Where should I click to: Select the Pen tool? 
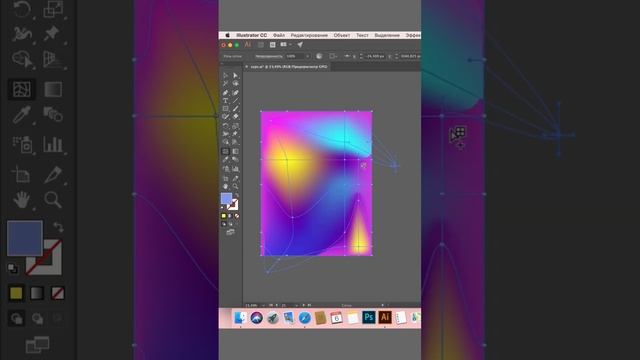(225, 93)
